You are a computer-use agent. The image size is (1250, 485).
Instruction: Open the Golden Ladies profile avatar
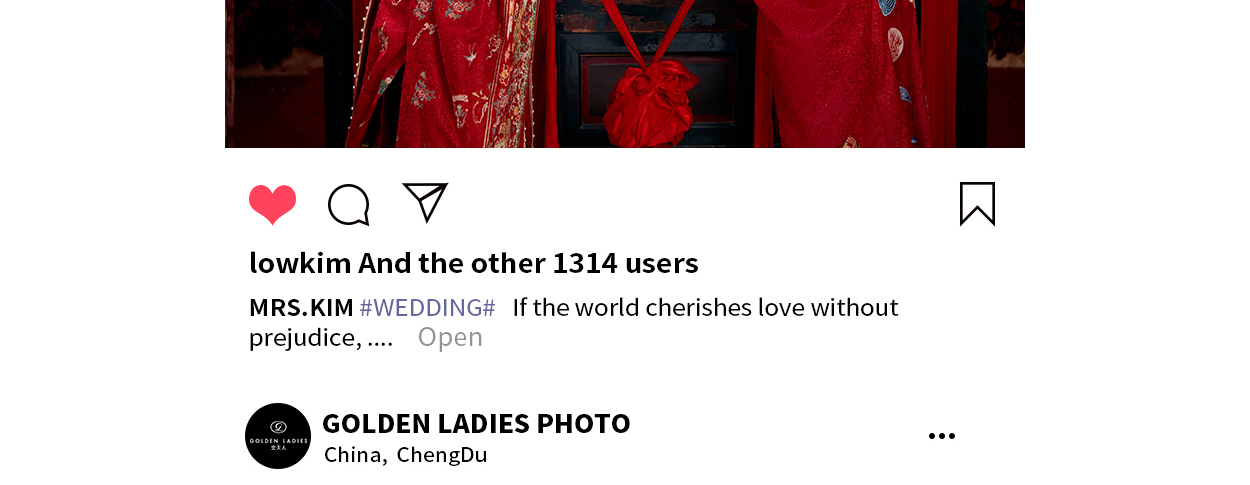point(278,436)
